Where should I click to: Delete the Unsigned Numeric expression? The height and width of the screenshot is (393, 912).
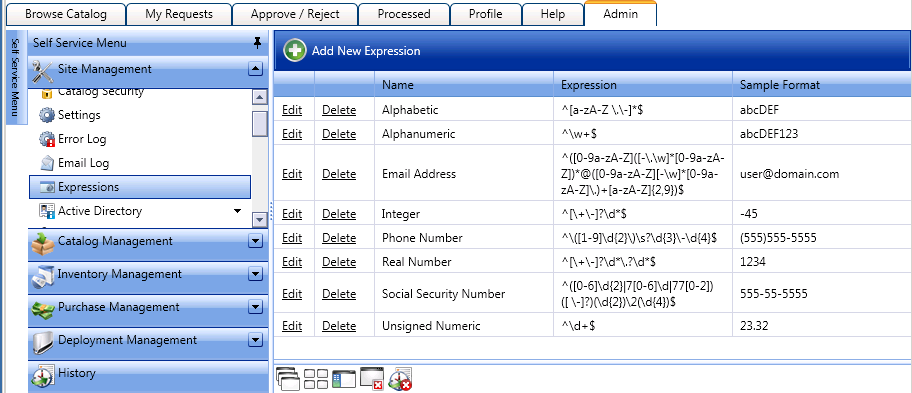coord(339,326)
